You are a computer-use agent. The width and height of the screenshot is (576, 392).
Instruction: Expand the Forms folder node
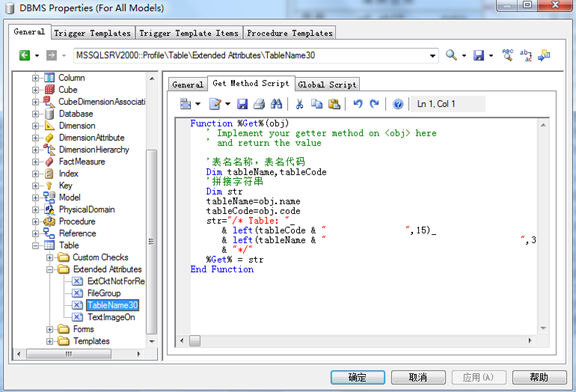click(50, 329)
